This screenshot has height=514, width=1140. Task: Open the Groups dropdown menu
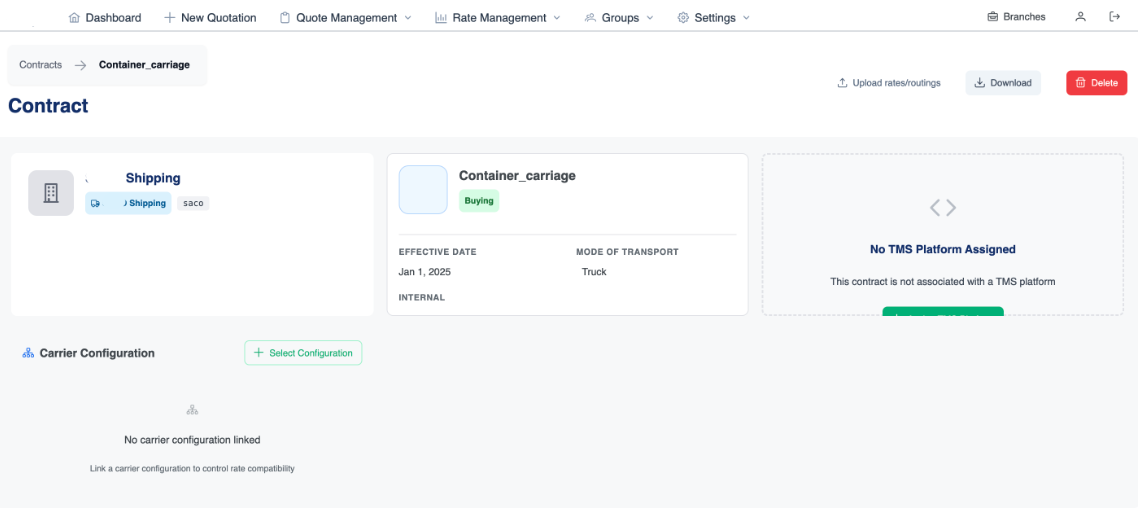click(619, 18)
